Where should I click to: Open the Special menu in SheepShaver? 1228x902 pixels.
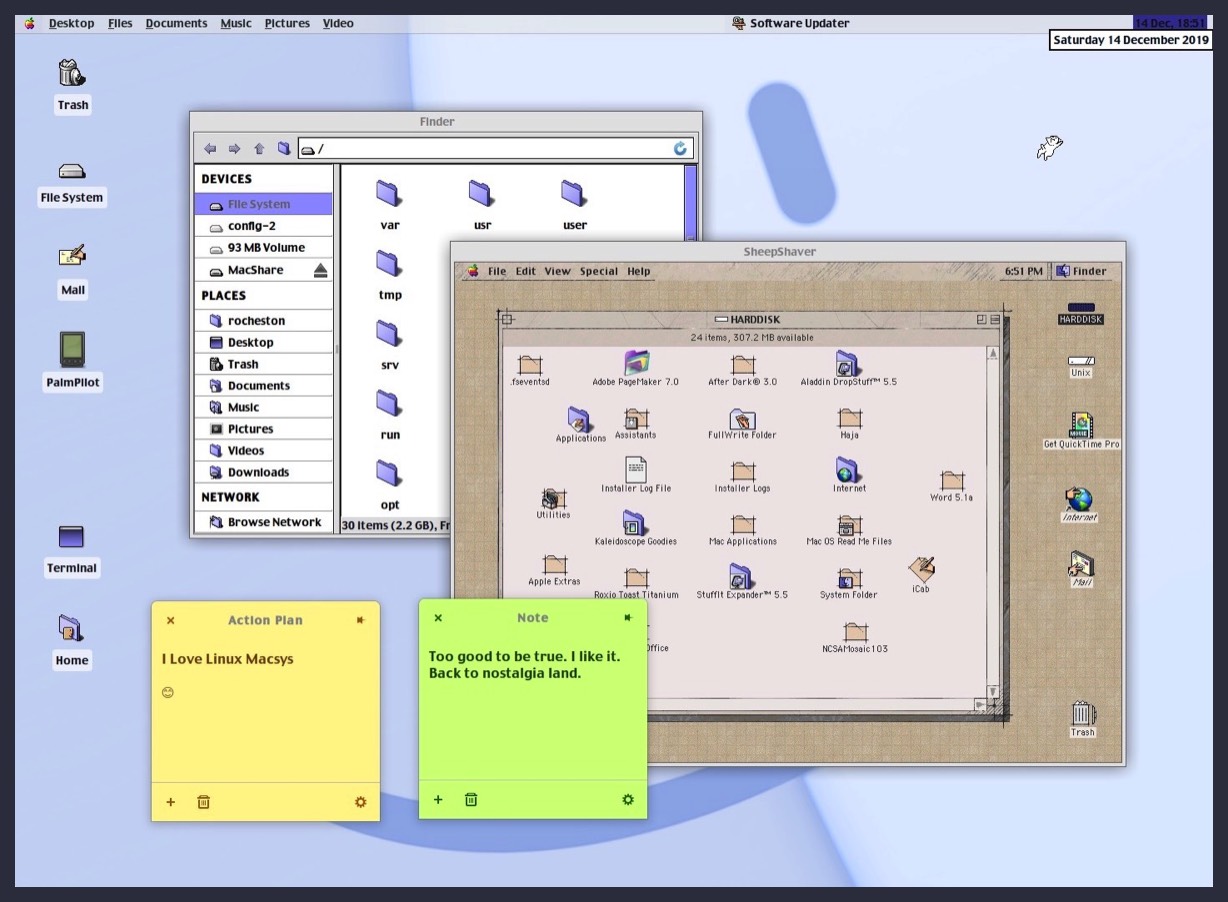(599, 271)
